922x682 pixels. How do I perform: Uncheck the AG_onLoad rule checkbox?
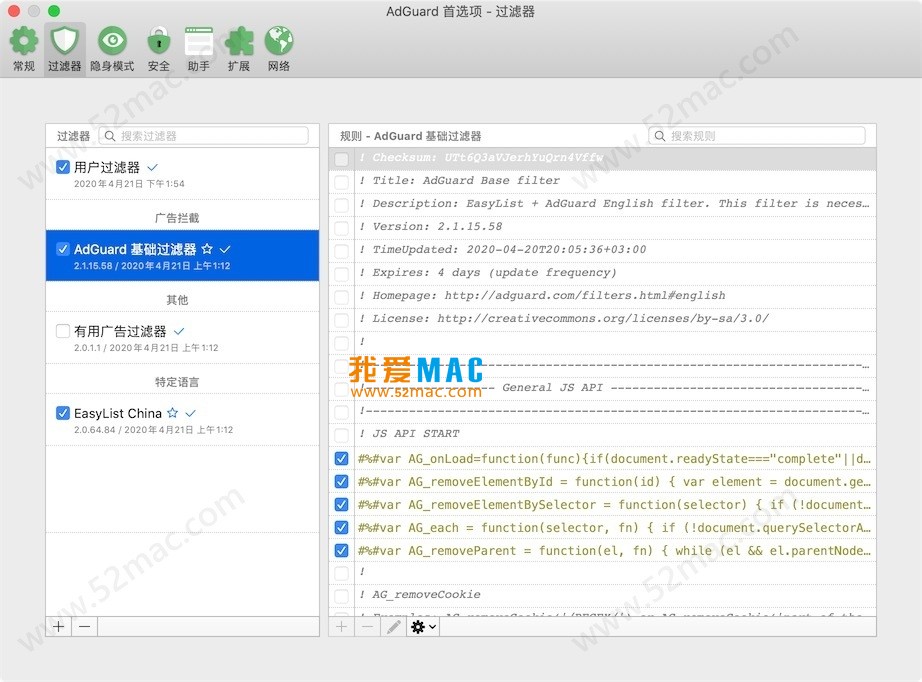click(341, 459)
